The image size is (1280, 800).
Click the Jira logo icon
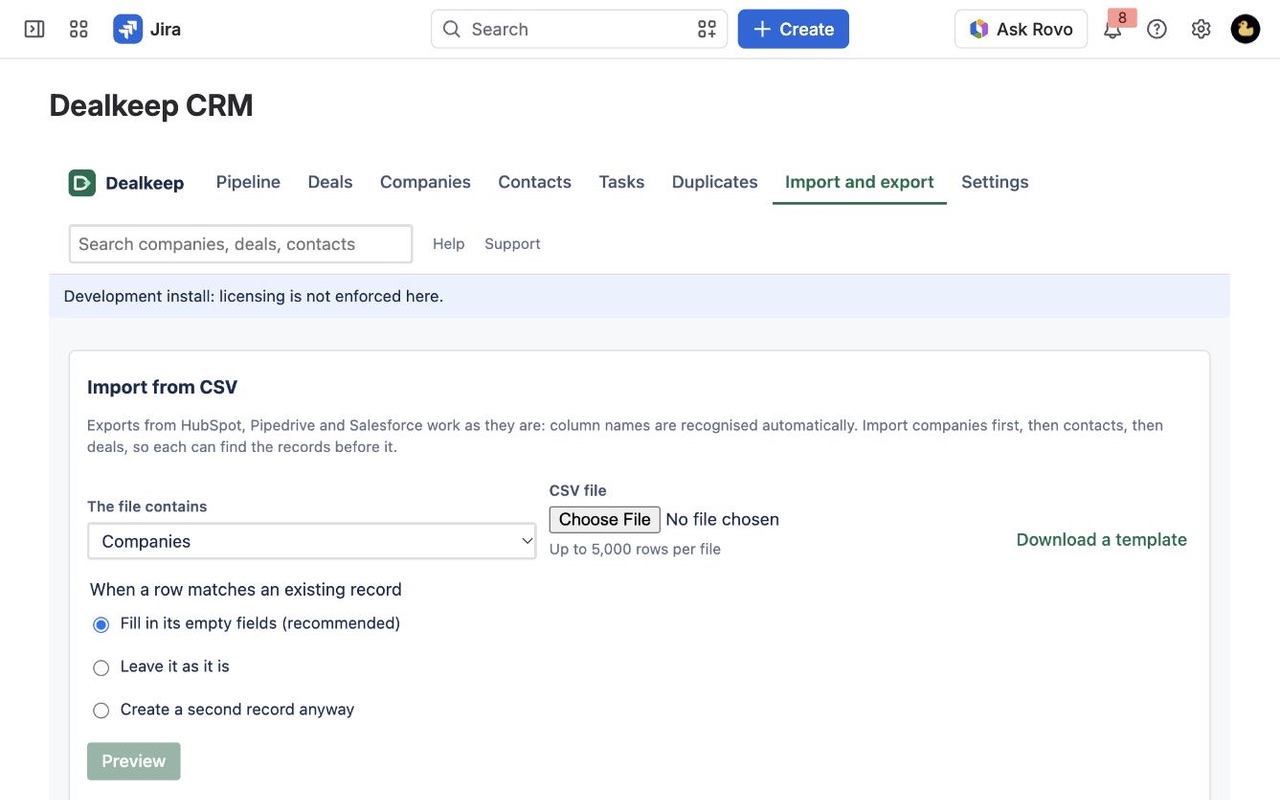click(127, 29)
